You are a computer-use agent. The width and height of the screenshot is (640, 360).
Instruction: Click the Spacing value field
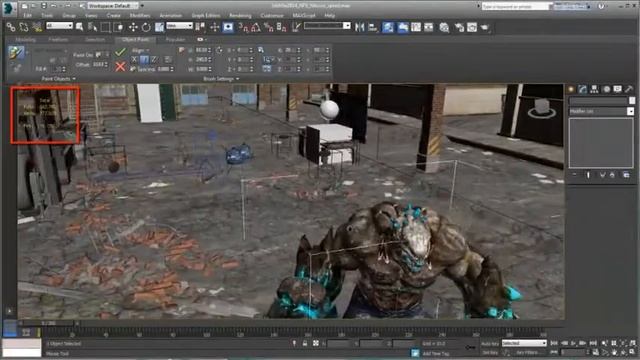click(165, 69)
